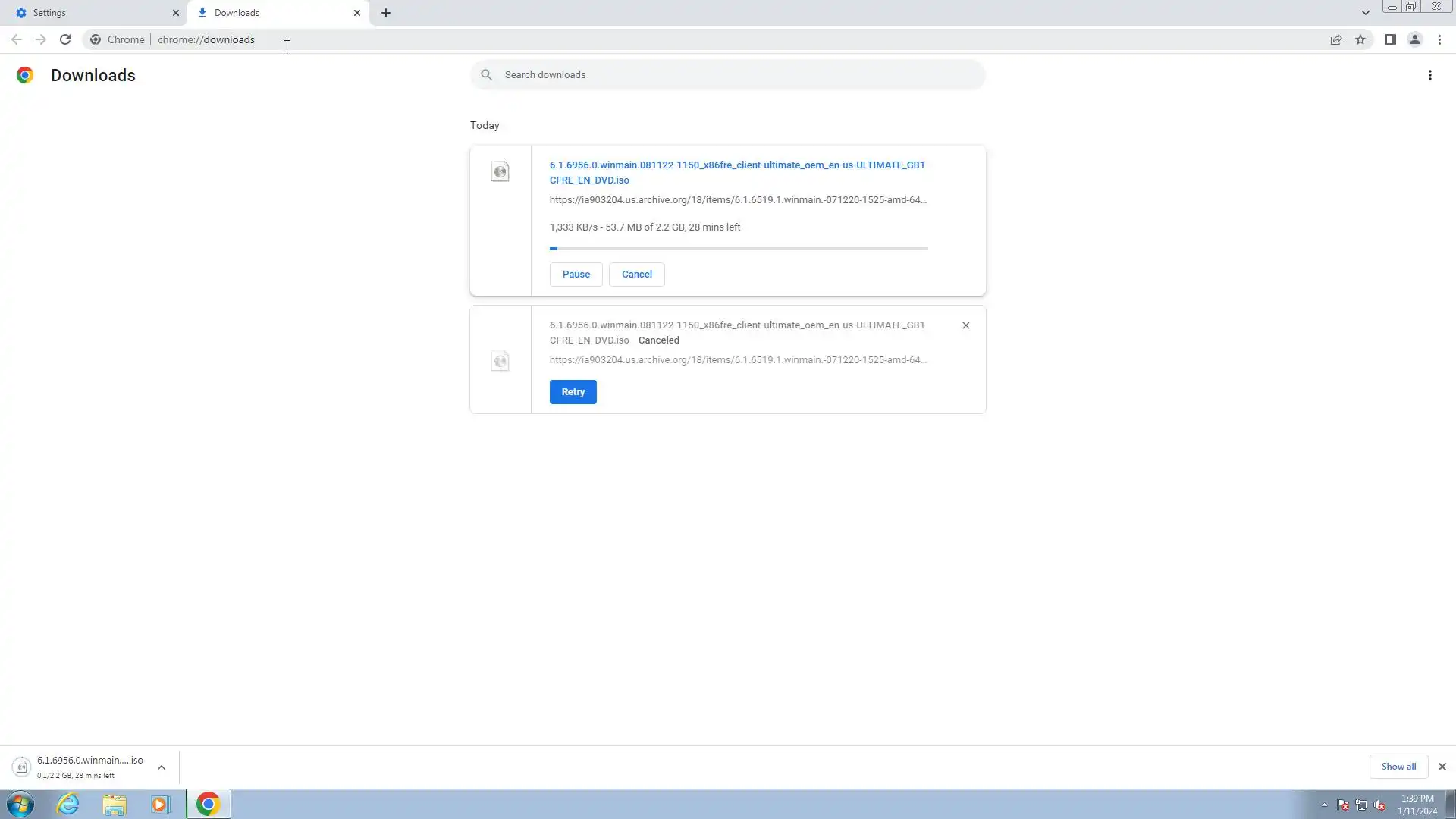
Task: Open the Downloads page more actions menu
Action: pyautogui.click(x=1429, y=75)
